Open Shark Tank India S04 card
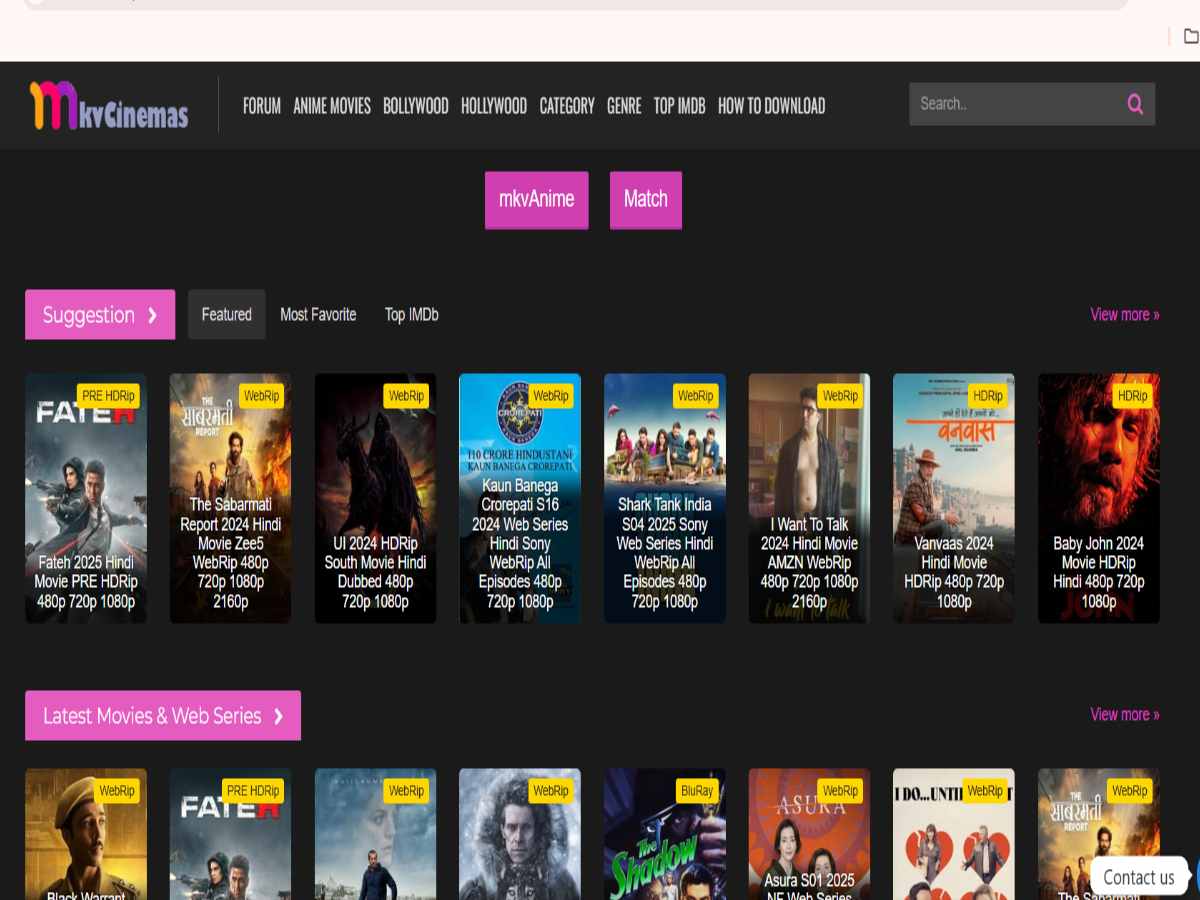 click(665, 499)
